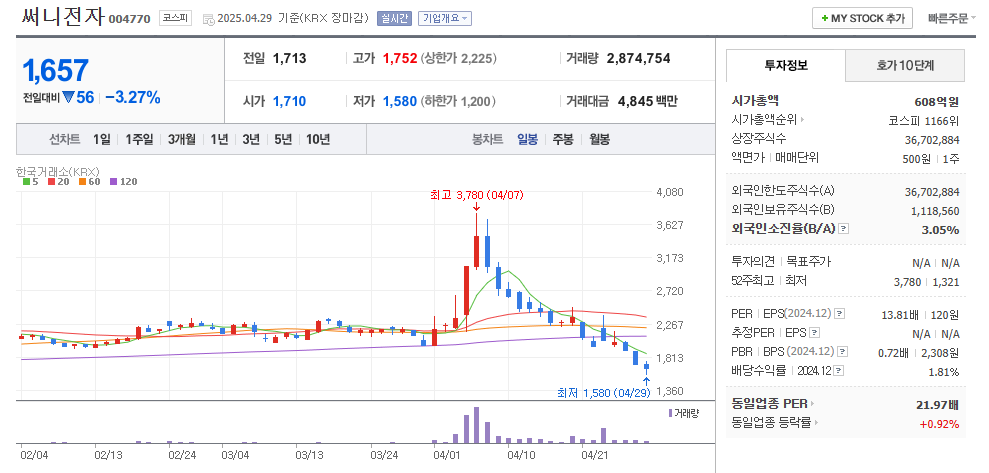The height and width of the screenshot is (473, 989).
Task: Click the 액면가 value 500원 1주
Action: (x=931, y=158)
